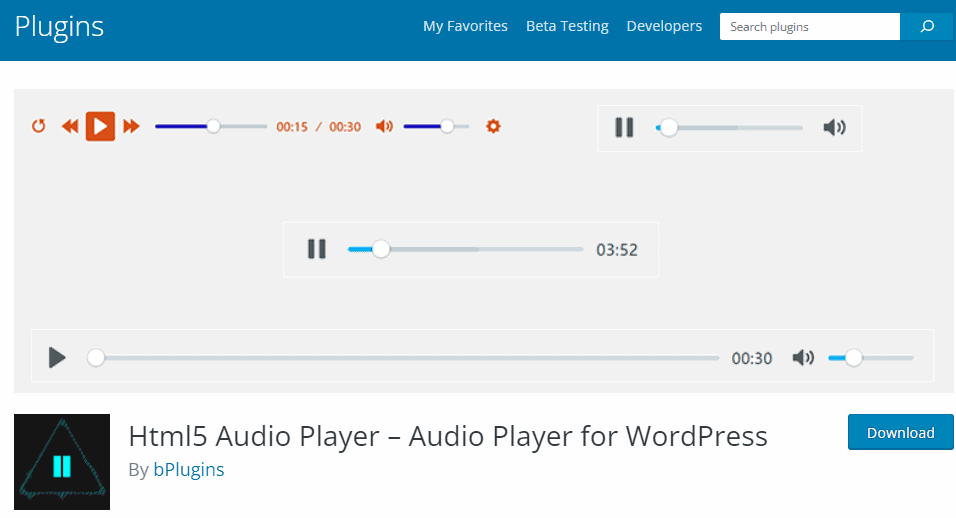The height and width of the screenshot is (518, 956).
Task: Open the Developers menu link
Action: pos(664,26)
